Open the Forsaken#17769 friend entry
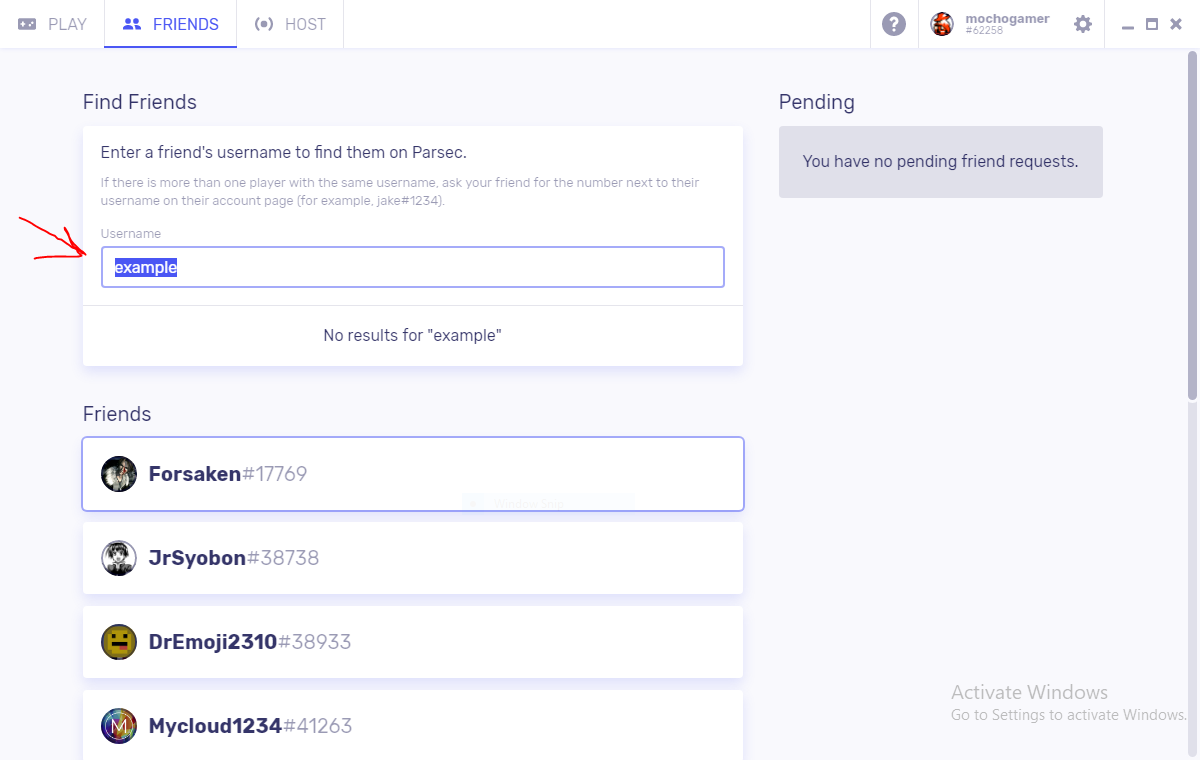Image resolution: width=1200 pixels, height=760 pixels. tap(412, 474)
